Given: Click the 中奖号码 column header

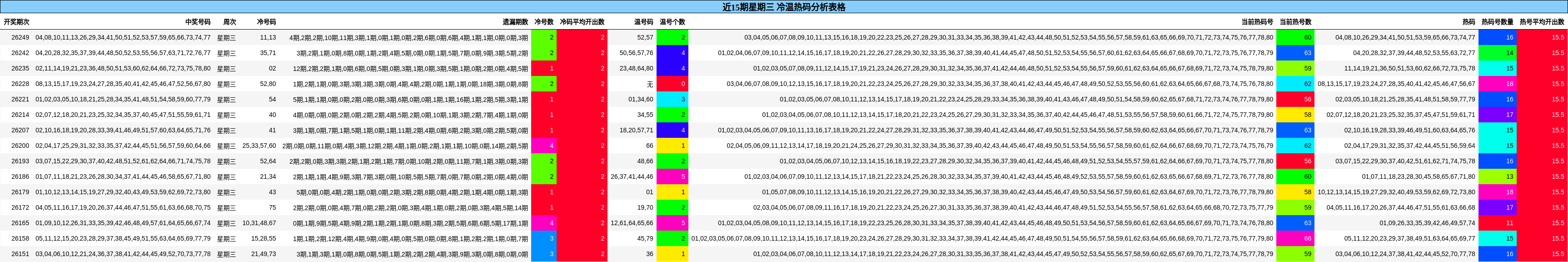Looking at the screenshot, I should [198, 22].
